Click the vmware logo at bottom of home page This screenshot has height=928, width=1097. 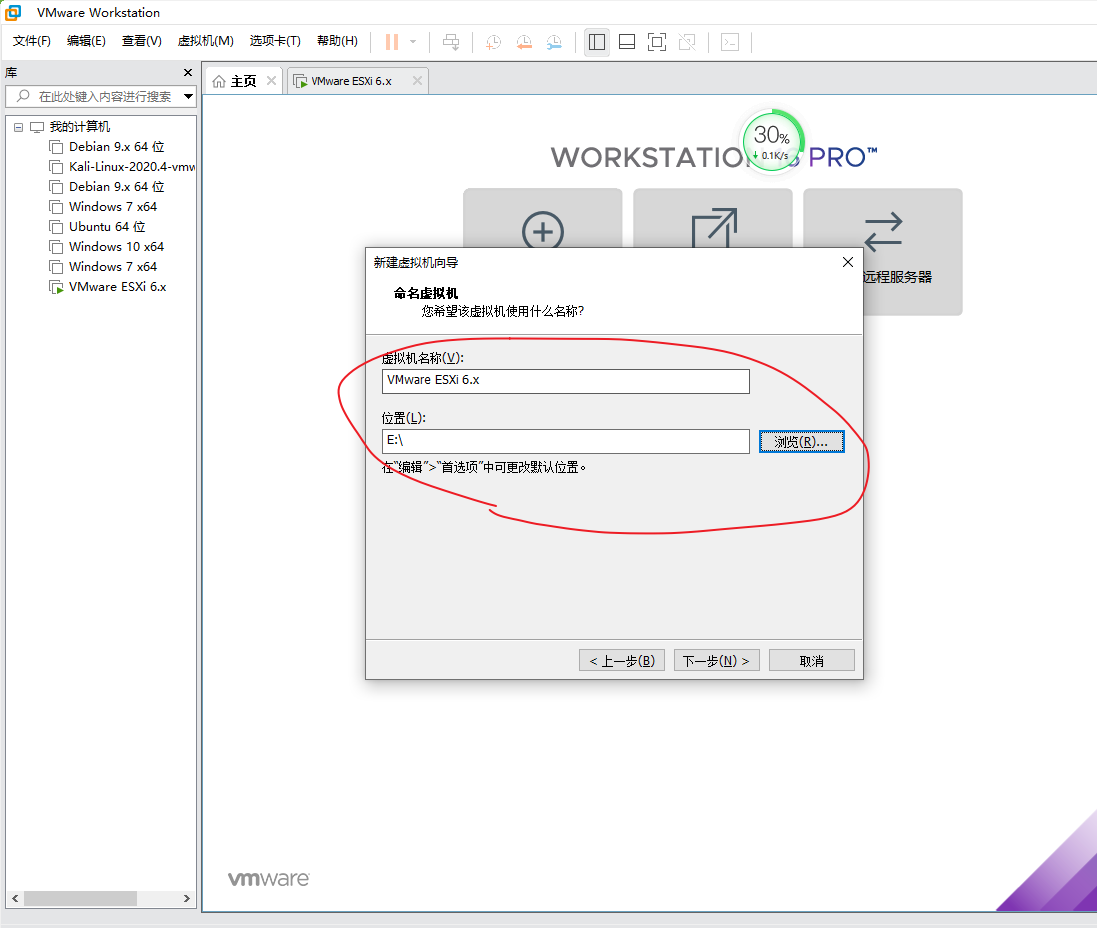(x=269, y=879)
